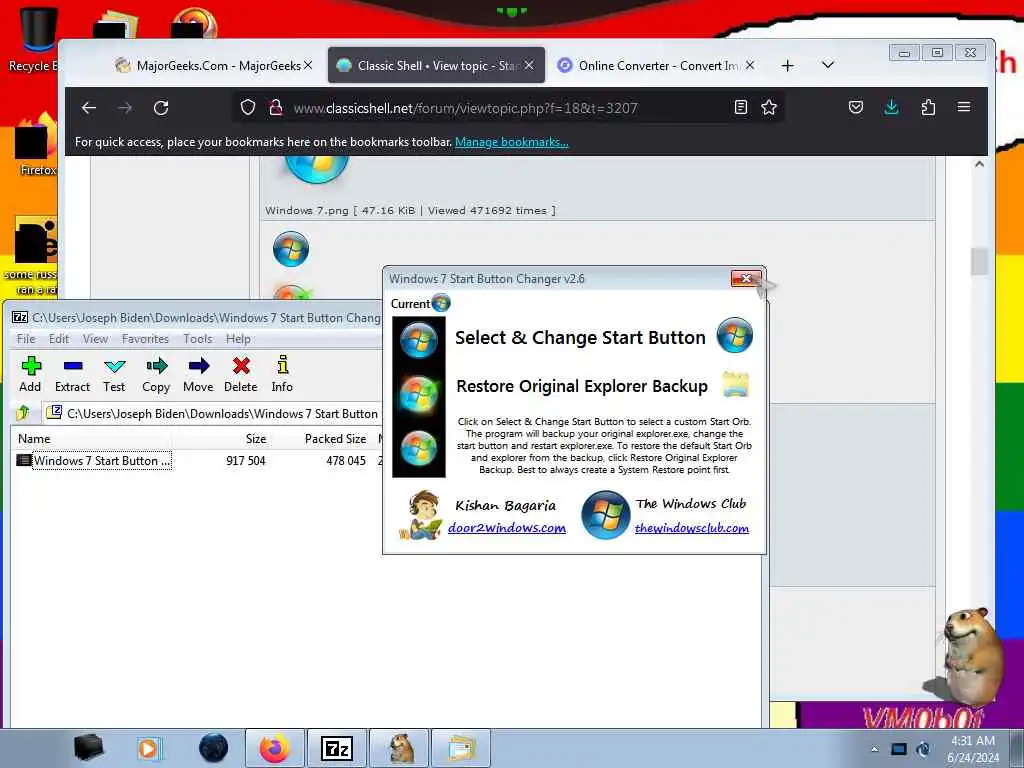
Task: Open door2windows.com link
Action: pyautogui.click(x=507, y=528)
